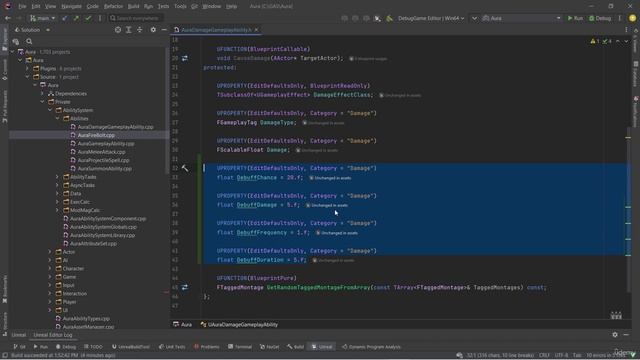The width and height of the screenshot is (640, 360).
Task: Collapse the AbilitySystem folder
Action: click(x=50, y=110)
